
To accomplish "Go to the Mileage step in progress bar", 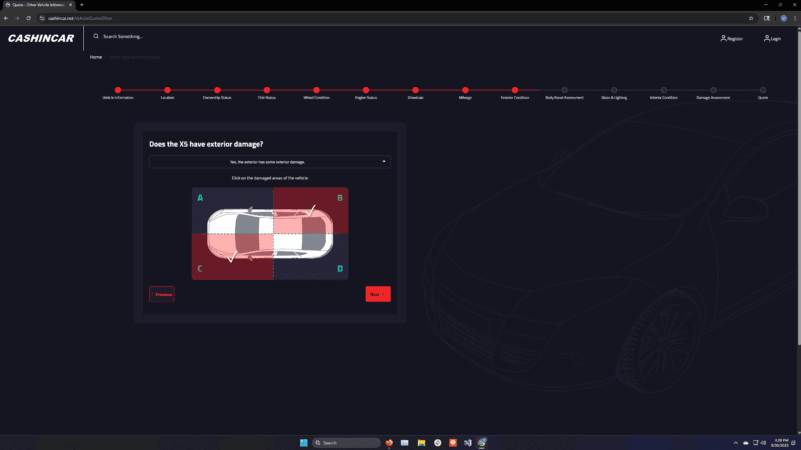I will click(465, 91).
